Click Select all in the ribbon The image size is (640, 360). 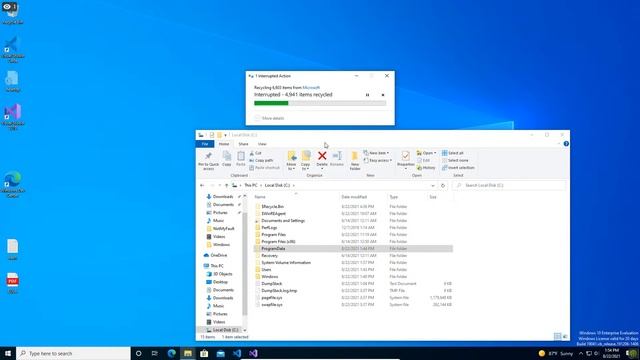pyautogui.click(x=453, y=153)
